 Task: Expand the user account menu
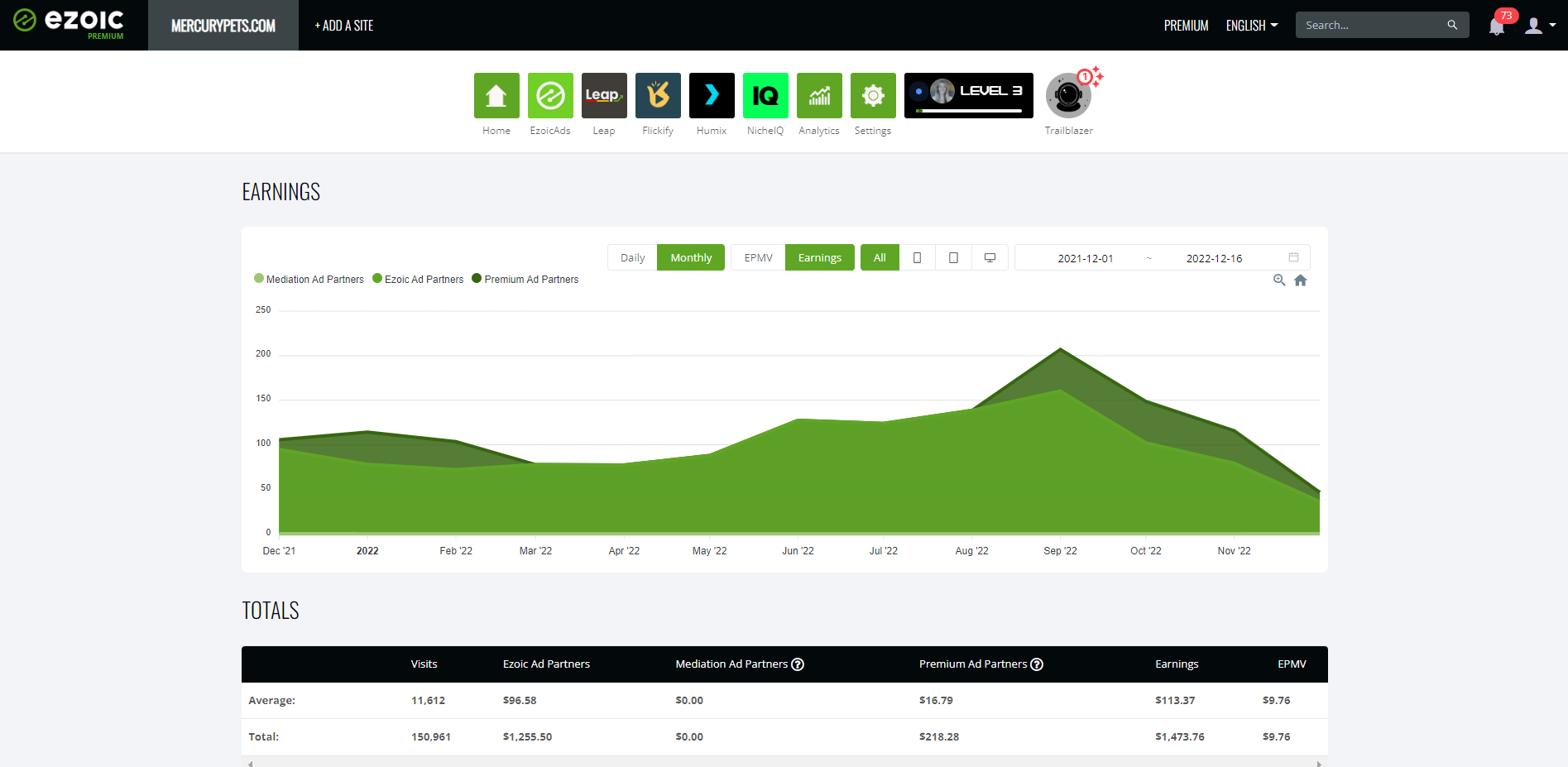(x=1540, y=26)
